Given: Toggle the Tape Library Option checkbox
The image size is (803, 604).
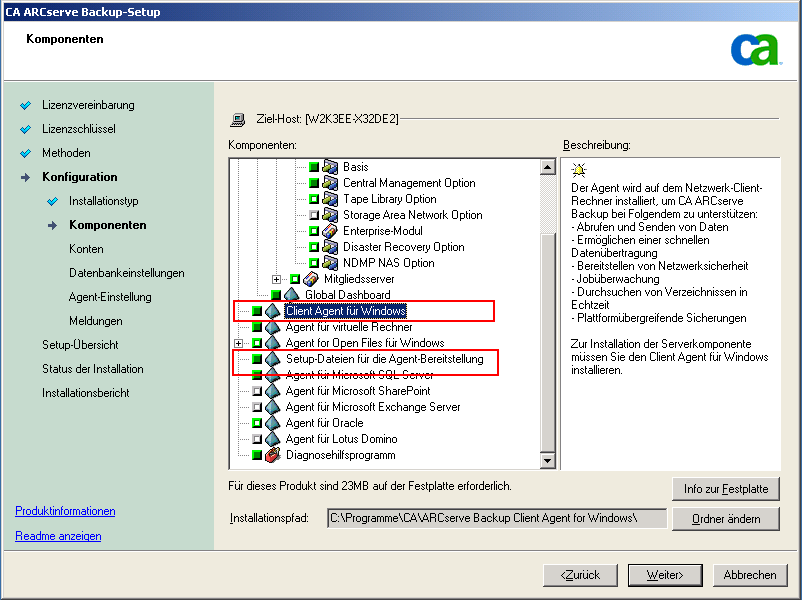Looking at the screenshot, I should 314,199.
